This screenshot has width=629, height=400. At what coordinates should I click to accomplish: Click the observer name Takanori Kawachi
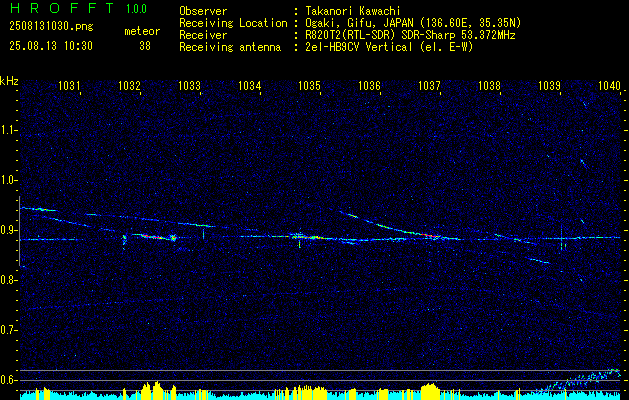click(353, 11)
